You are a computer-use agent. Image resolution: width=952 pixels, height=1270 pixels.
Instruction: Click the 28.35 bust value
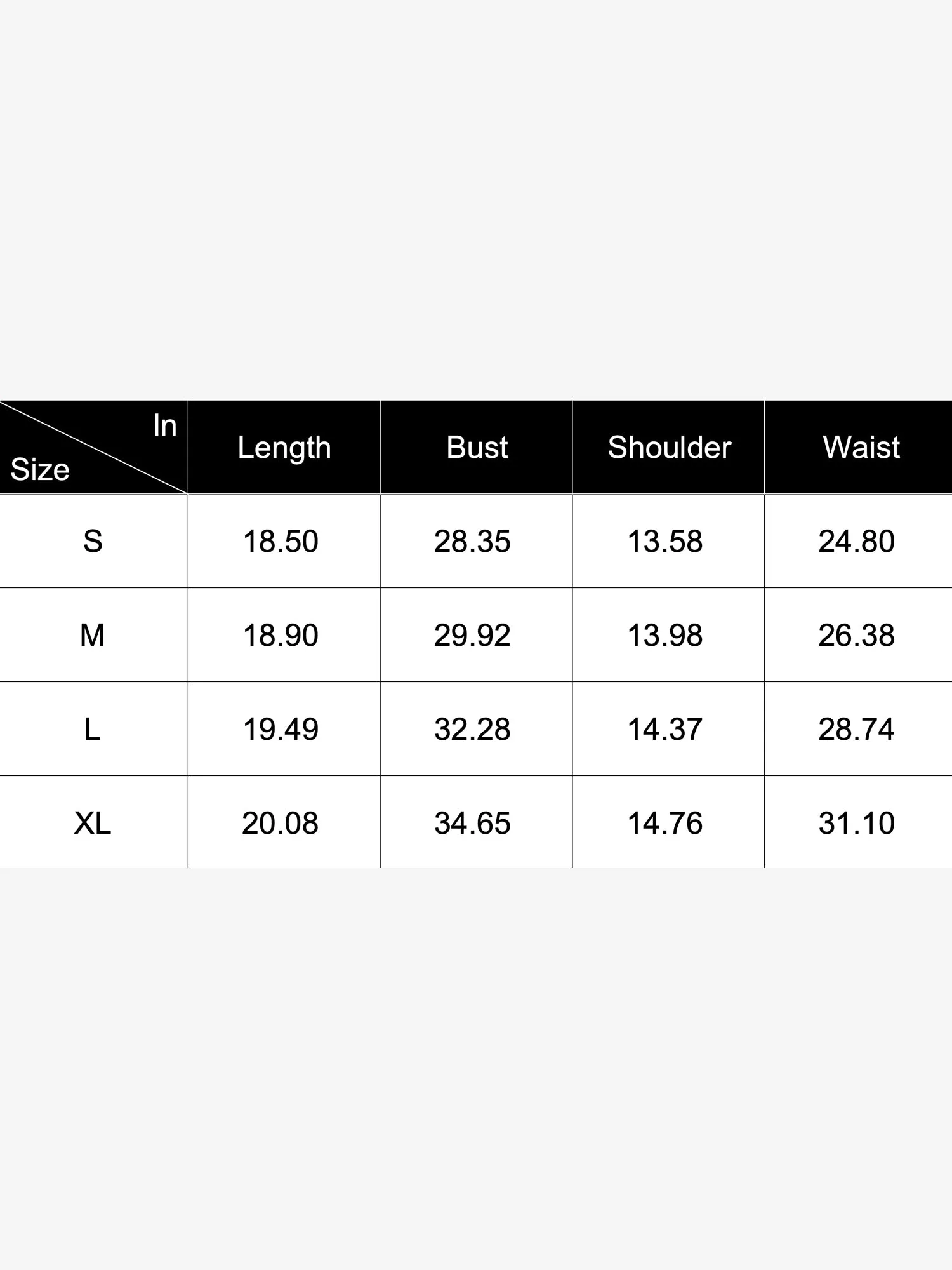click(x=472, y=542)
